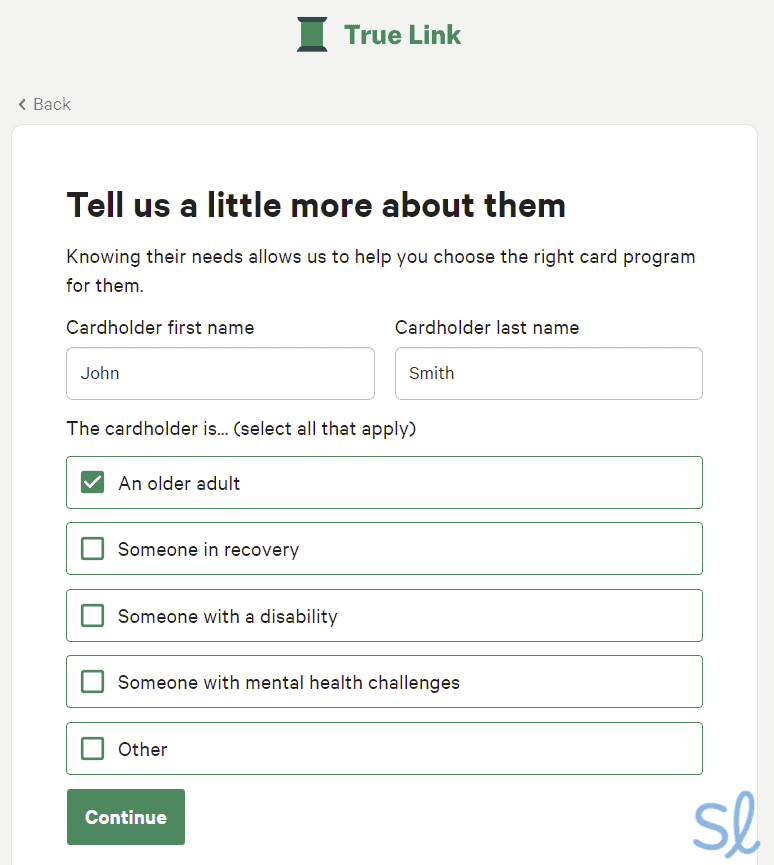The width and height of the screenshot is (774, 865).
Task: Click the "Tell us a little more" heading
Action: (x=316, y=206)
